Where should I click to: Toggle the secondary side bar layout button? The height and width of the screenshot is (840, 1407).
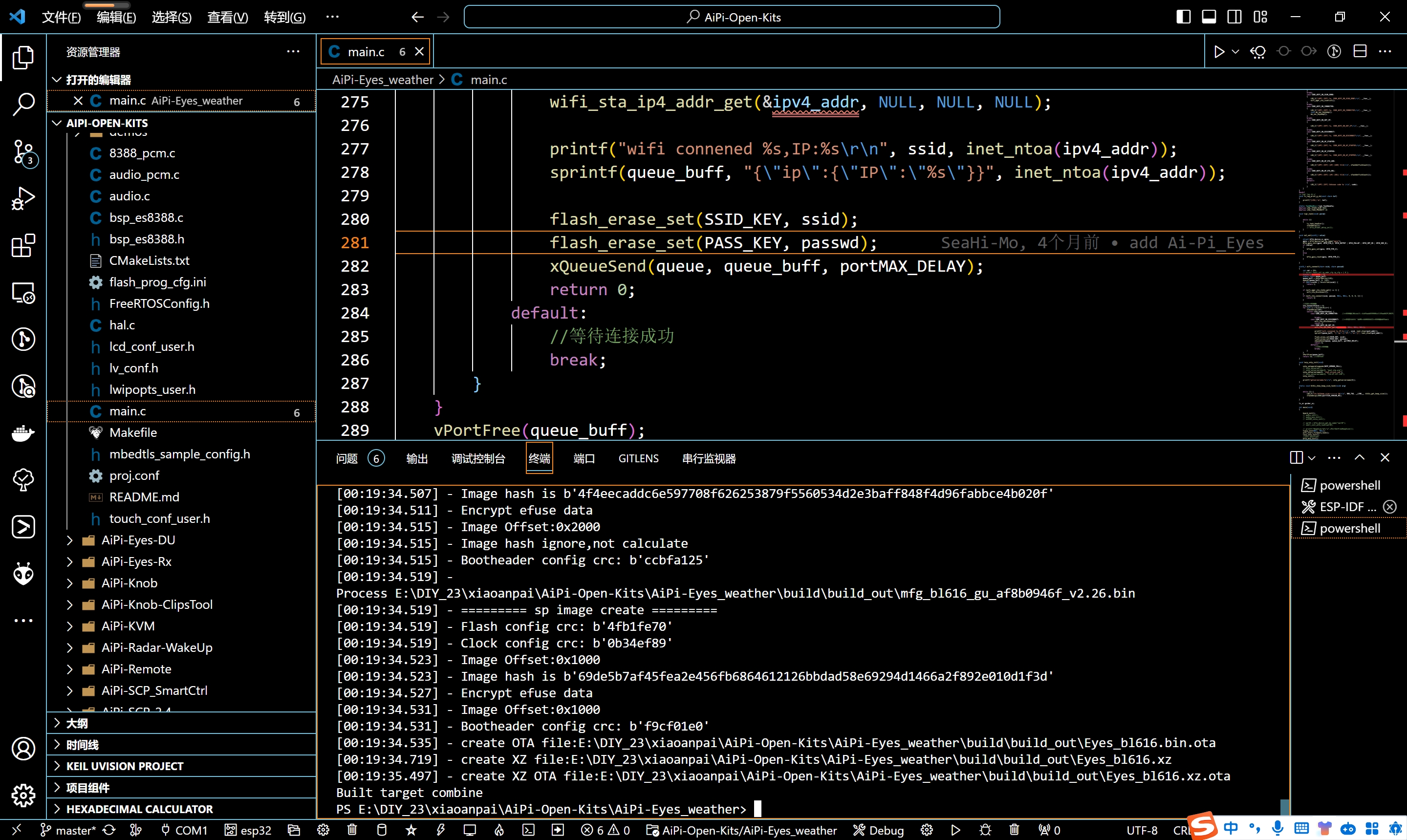coord(1234,17)
